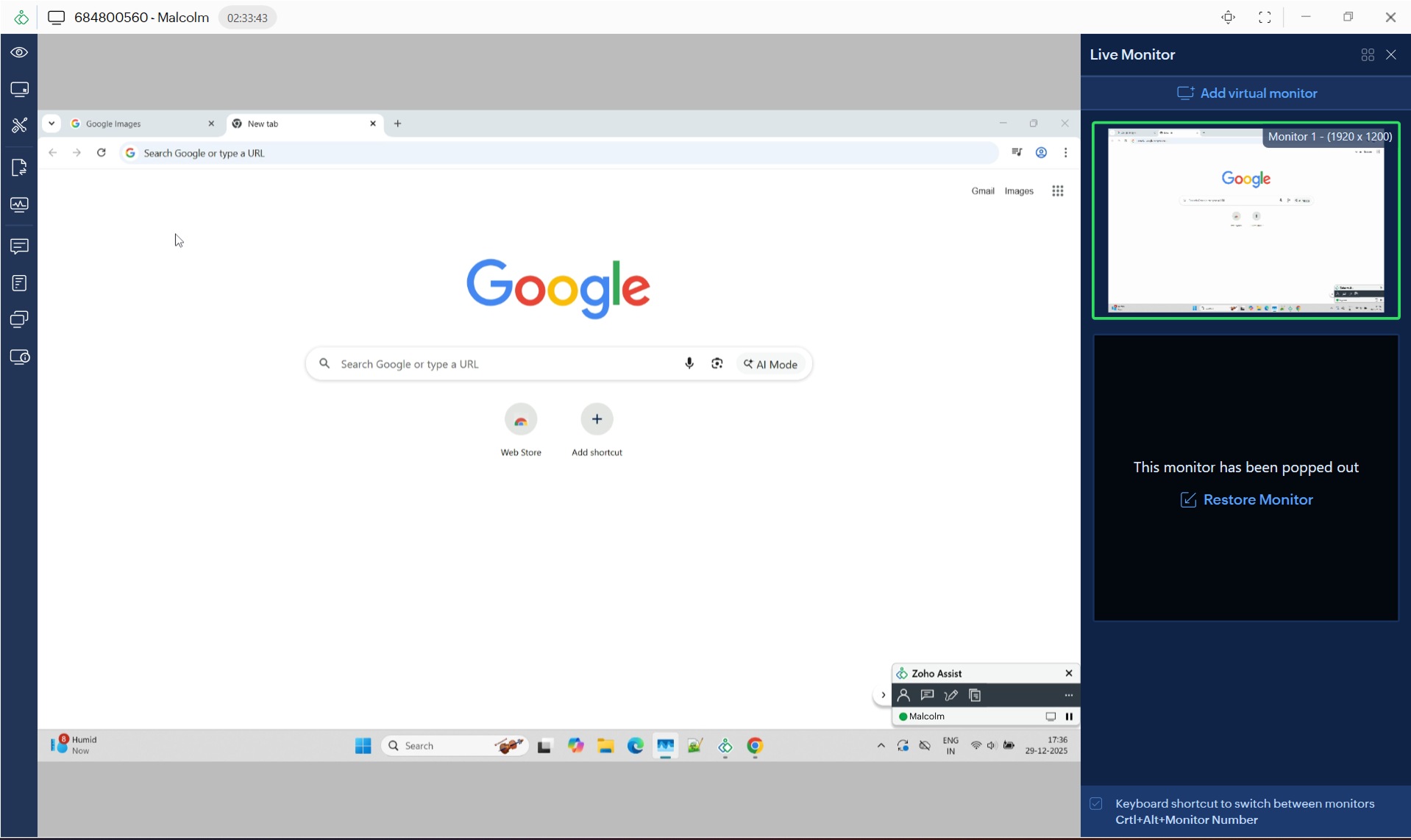Viewport: 1411px width, 840px height.
Task: Start voice search with the microphone icon
Action: (689, 363)
